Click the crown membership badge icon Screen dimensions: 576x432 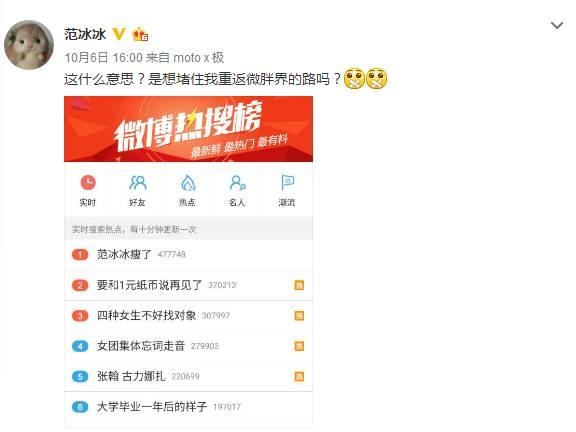(x=140, y=34)
